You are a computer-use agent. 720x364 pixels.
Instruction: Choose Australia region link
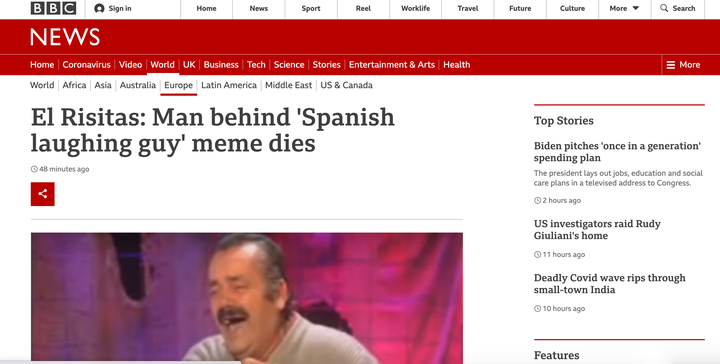tap(138, 85)
